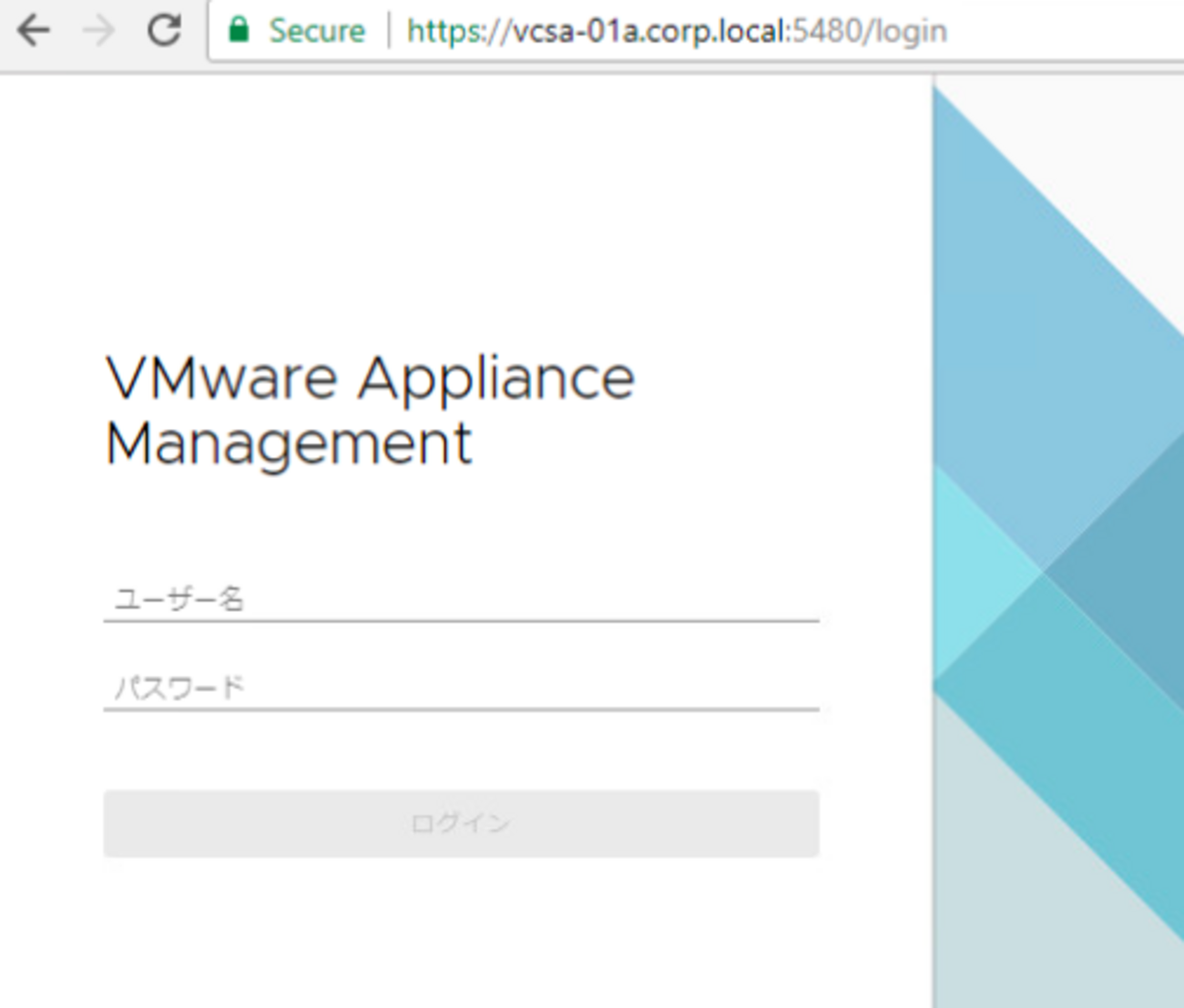Reload the page with refresh icon
Image resolution: width=1184 pixels, height=1008 pixels.
point(164,30)
